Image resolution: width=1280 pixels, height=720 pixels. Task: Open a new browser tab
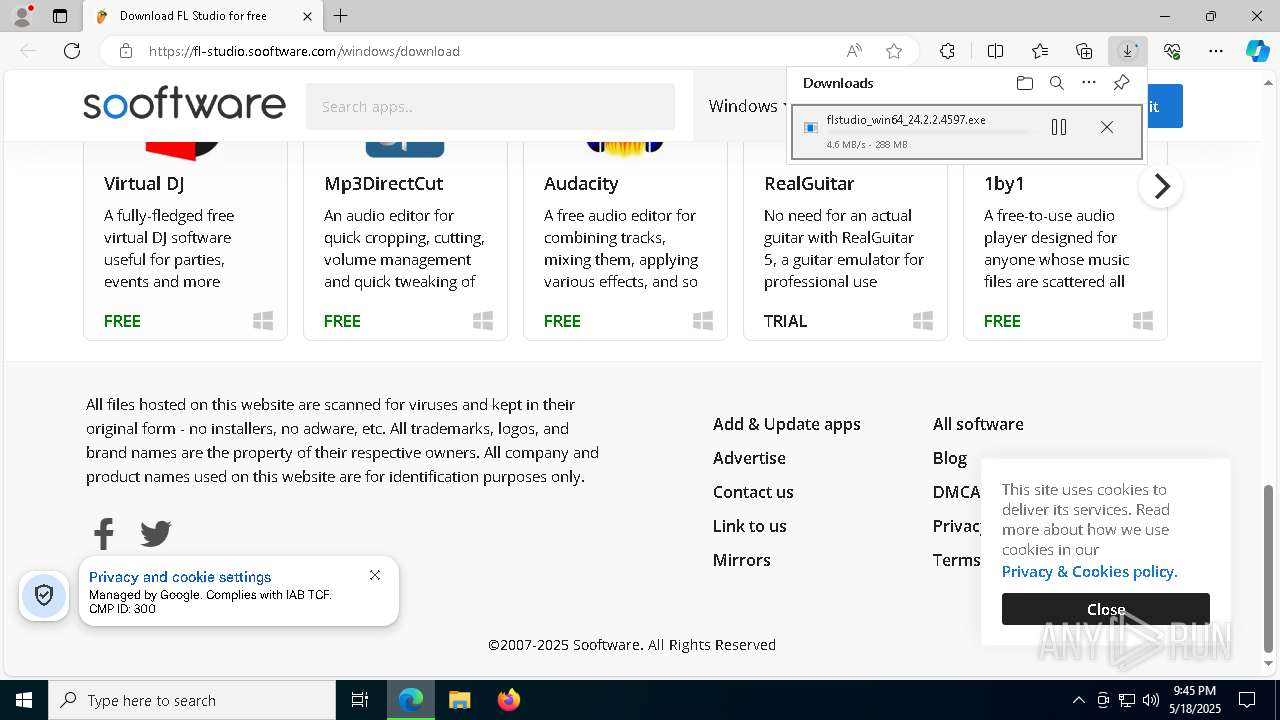point(341,16)
